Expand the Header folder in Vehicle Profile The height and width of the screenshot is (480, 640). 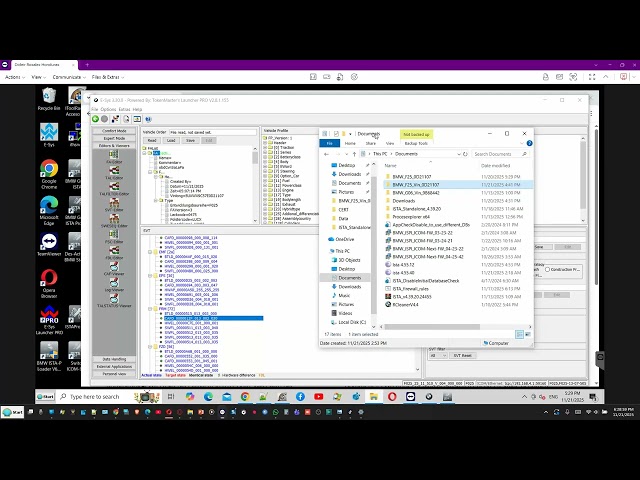click(265, 143)
